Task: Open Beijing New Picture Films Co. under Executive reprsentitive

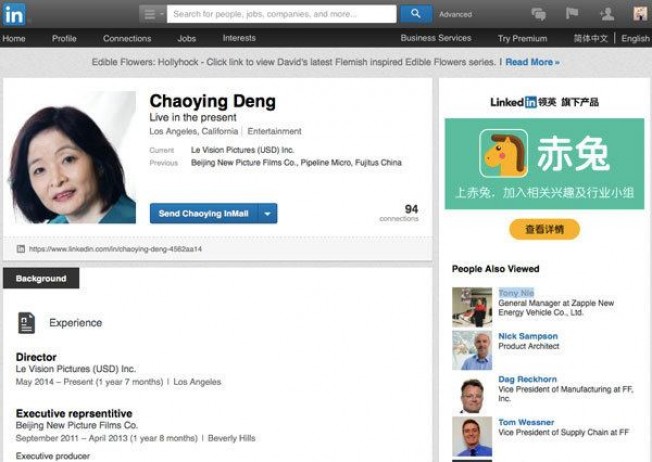Action: click(x=77, y=425)
